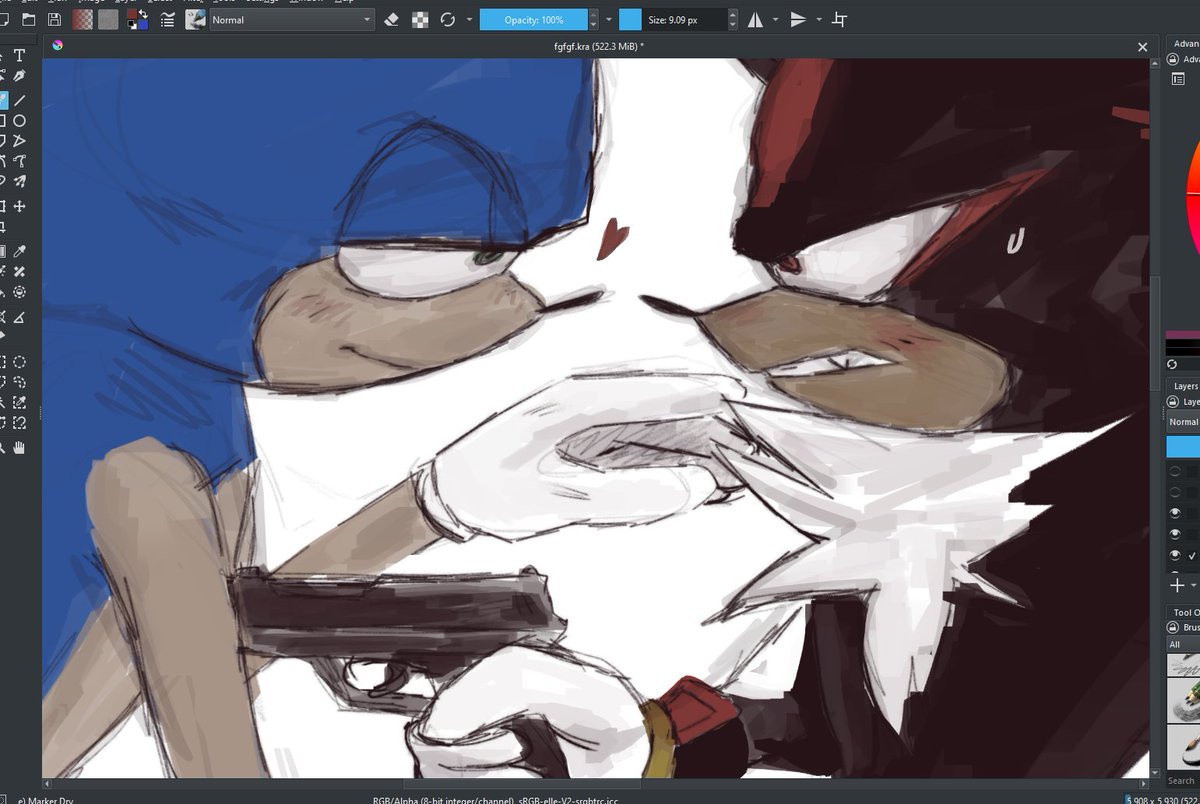Select the Measure tool

coord(19,317)
